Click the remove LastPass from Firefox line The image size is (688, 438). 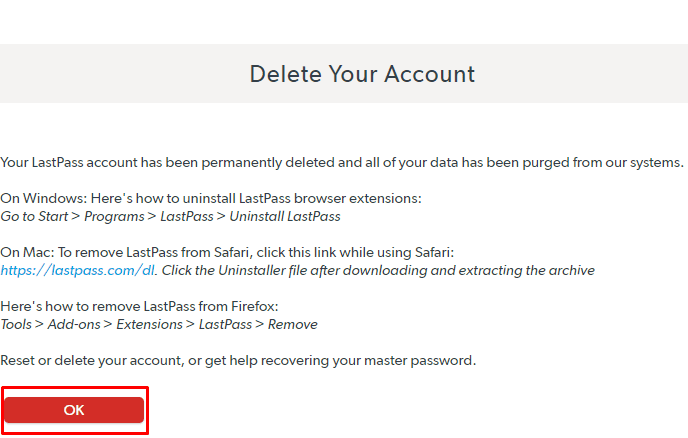139,306
